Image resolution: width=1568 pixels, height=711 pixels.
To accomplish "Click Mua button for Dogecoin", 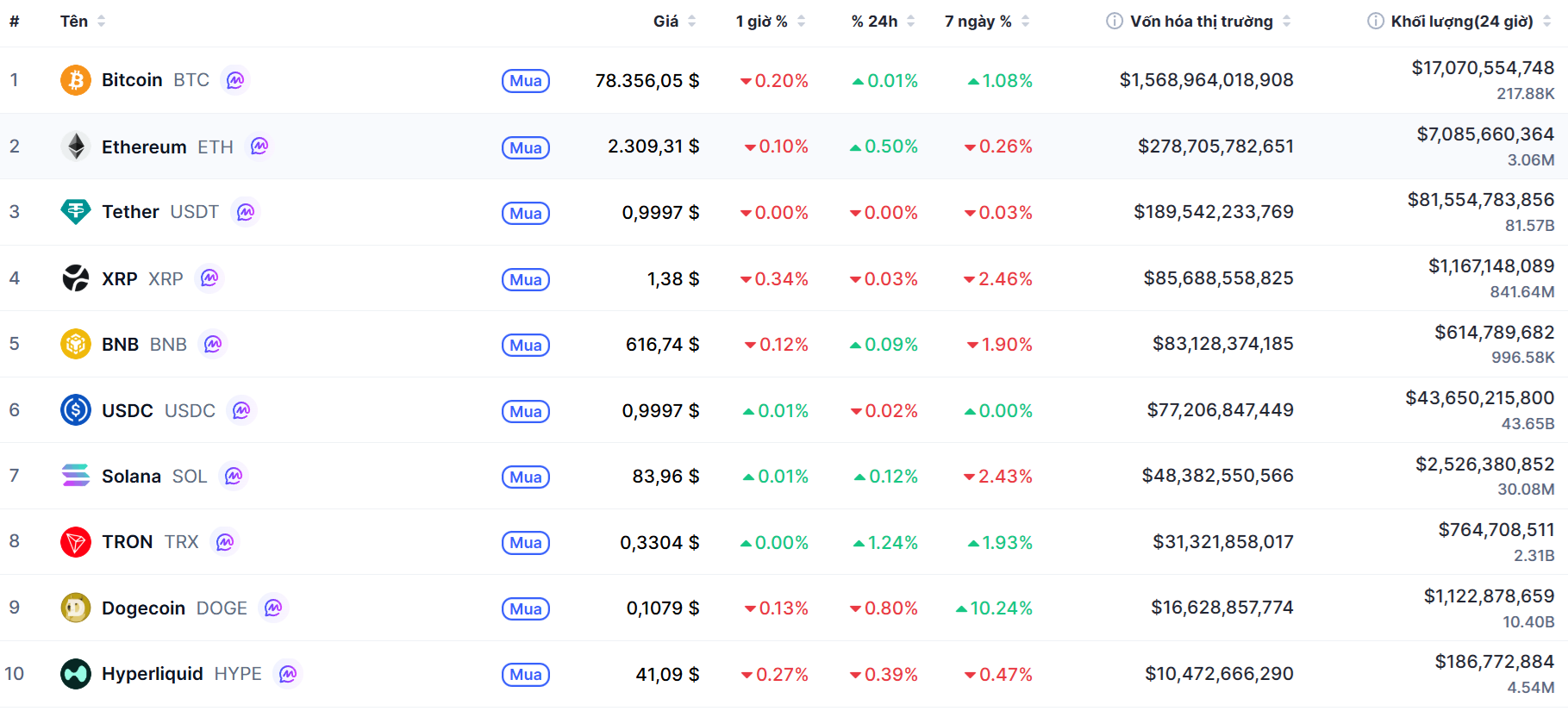I will click(x=526, y=608).
